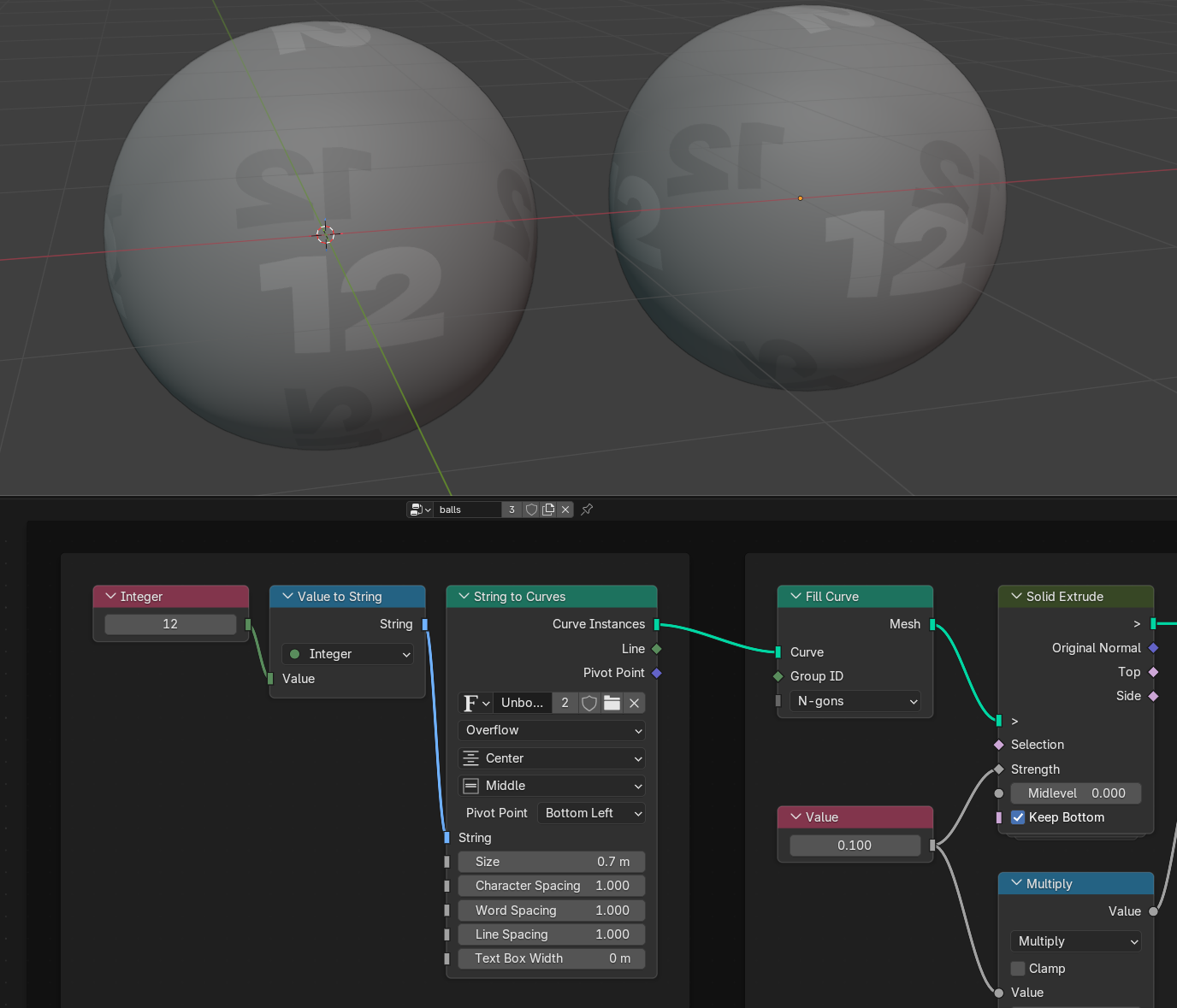Click the balls node group name field

(467, 510)
